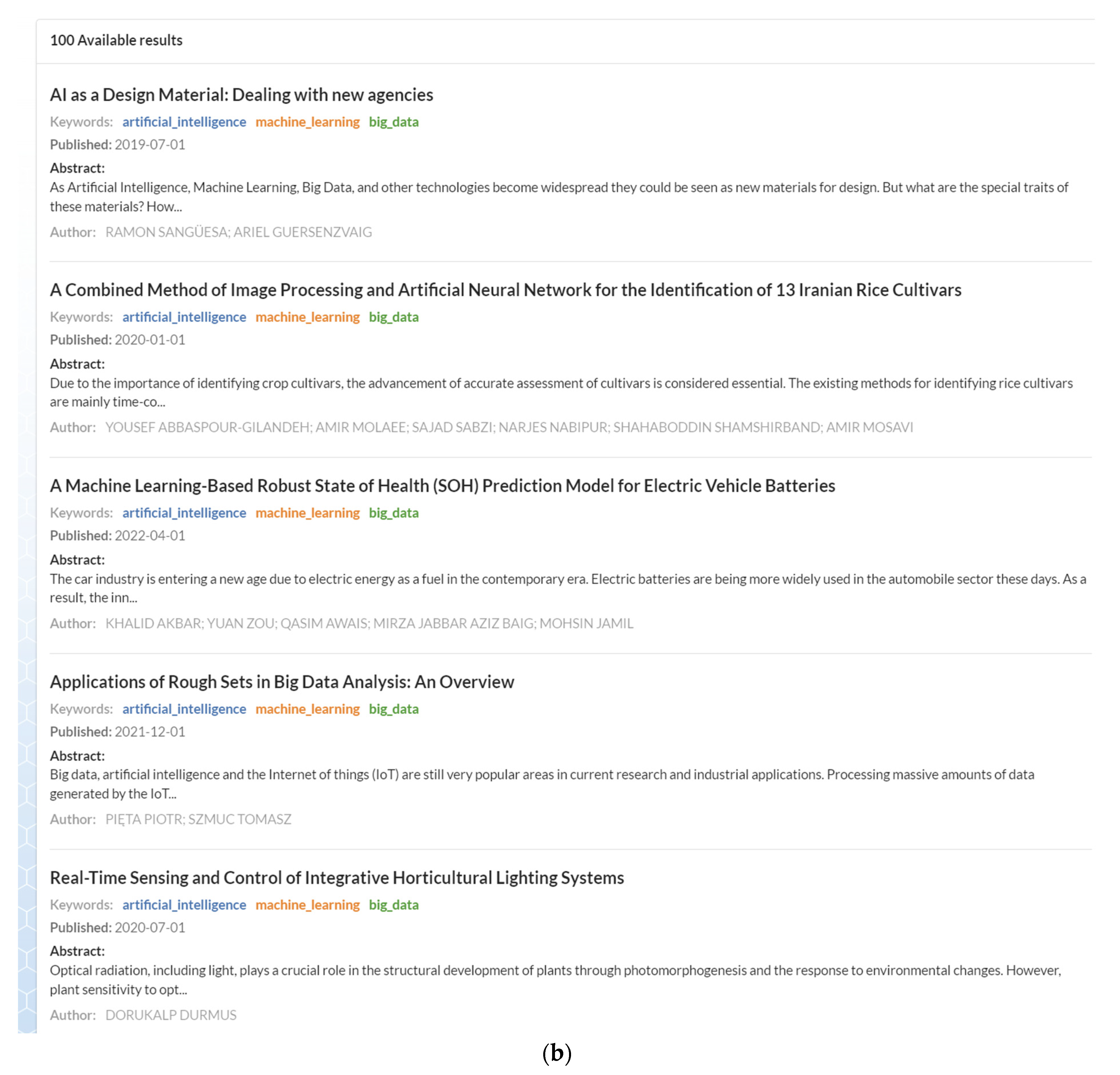Click machine_learning keyword under Rough Sets paper
The width and height of the screenshot is (1120, 1075).
(307, 709)
